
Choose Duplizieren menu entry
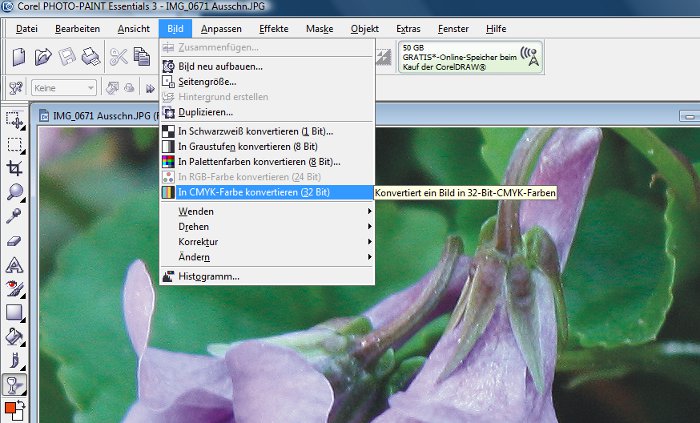tap(267, 112)
